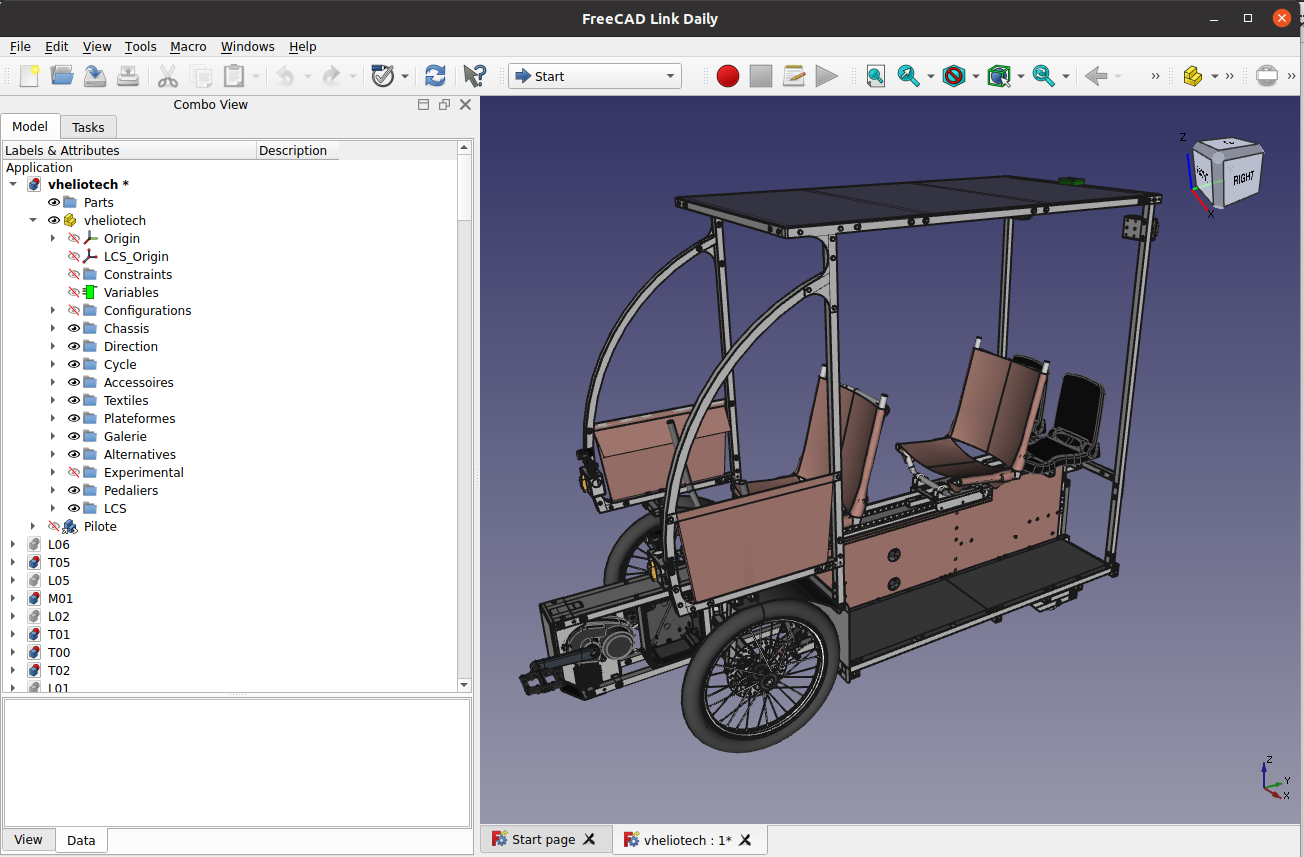Show the Experimental folder via eye icon
Image resolution: width=1304 pixels, height=857 pixels.
coord(74,472)
